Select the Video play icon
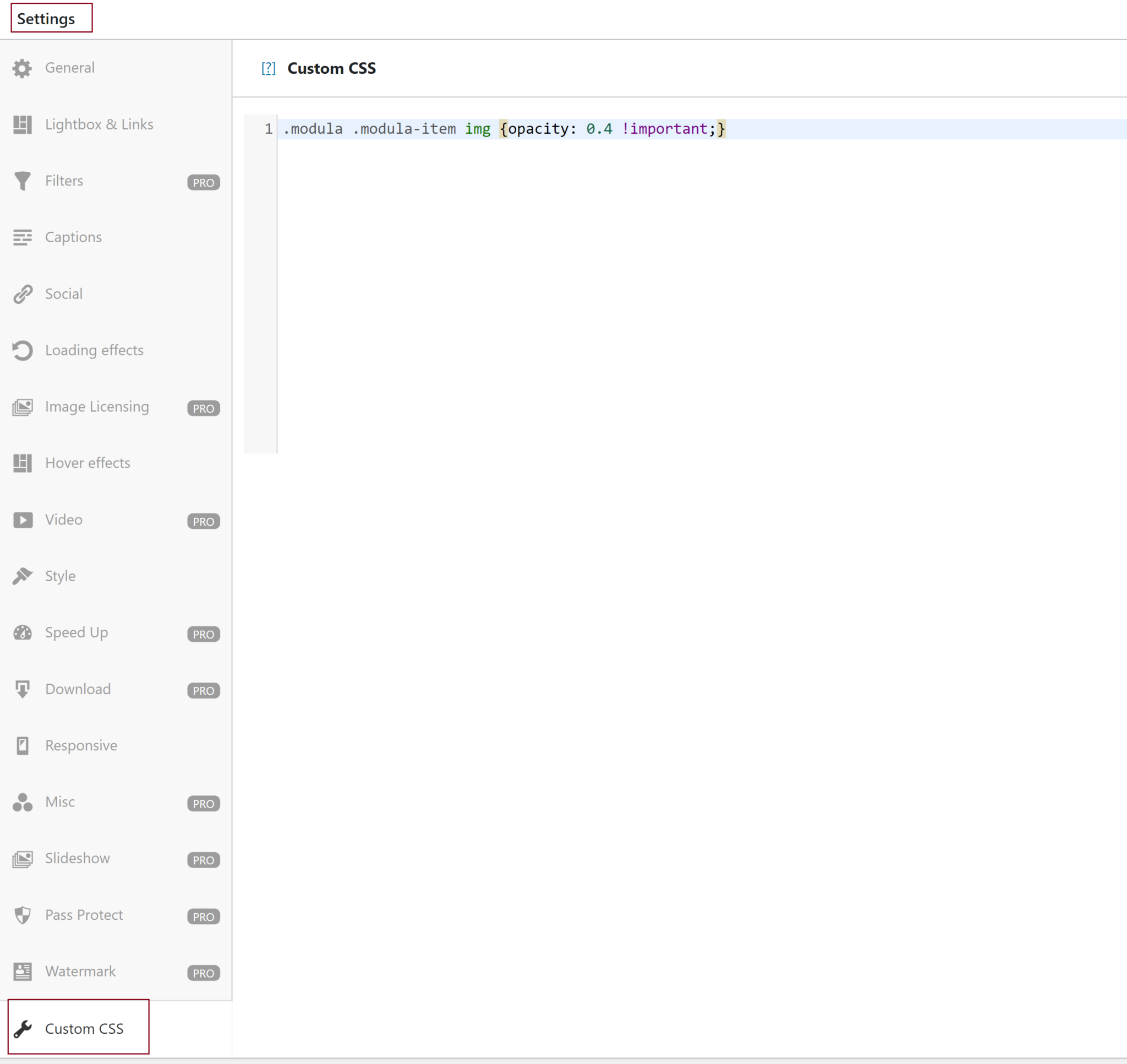Screen dimensions: 1127x1064 click(x=22, y=520)
